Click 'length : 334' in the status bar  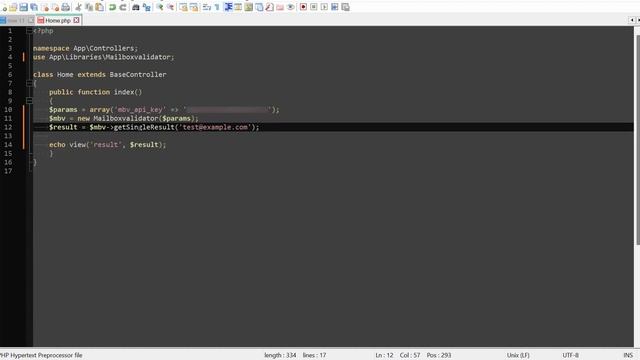280,355
